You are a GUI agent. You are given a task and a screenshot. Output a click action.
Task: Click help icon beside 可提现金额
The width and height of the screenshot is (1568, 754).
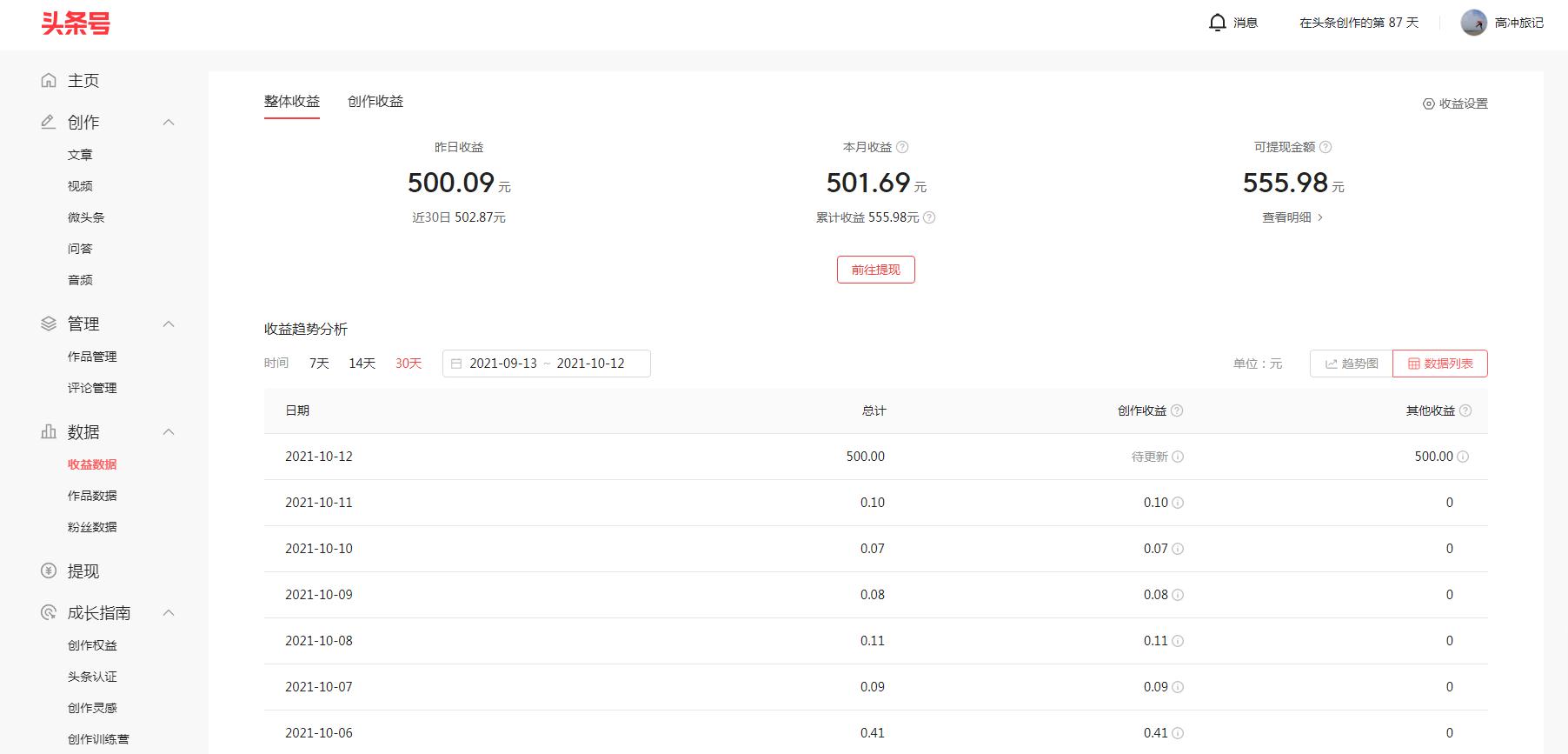[x=1325, y=147]
